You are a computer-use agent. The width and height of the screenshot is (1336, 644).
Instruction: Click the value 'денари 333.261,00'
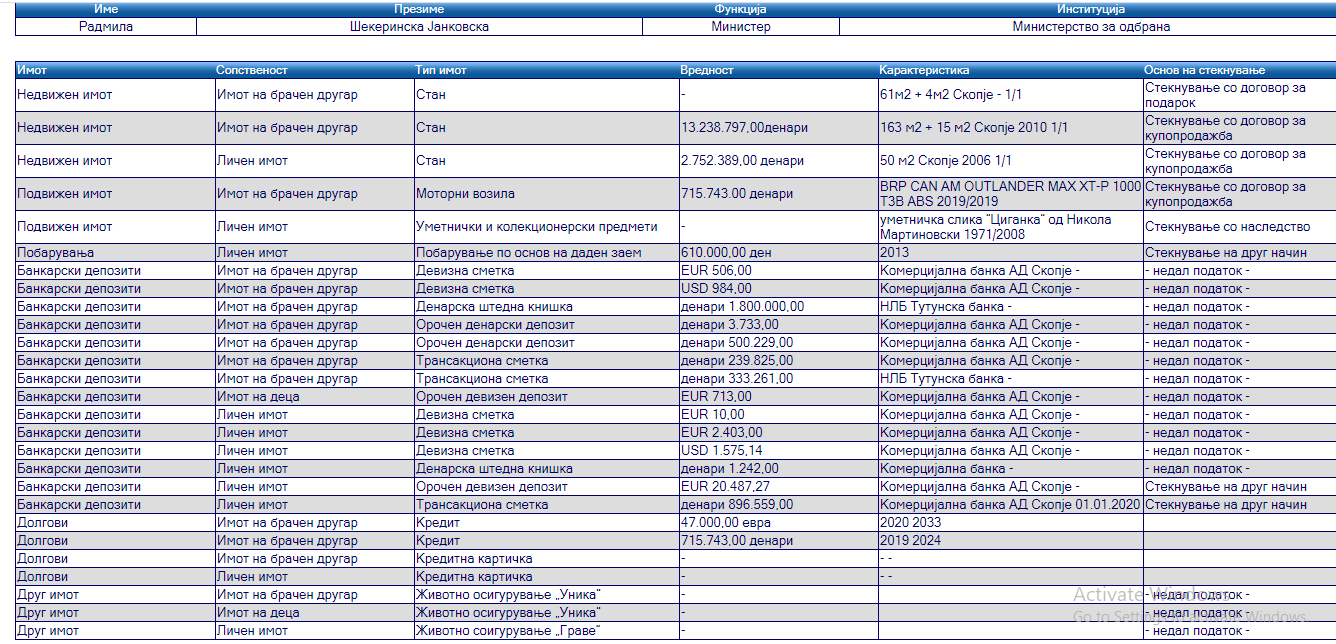pos(736,379)
